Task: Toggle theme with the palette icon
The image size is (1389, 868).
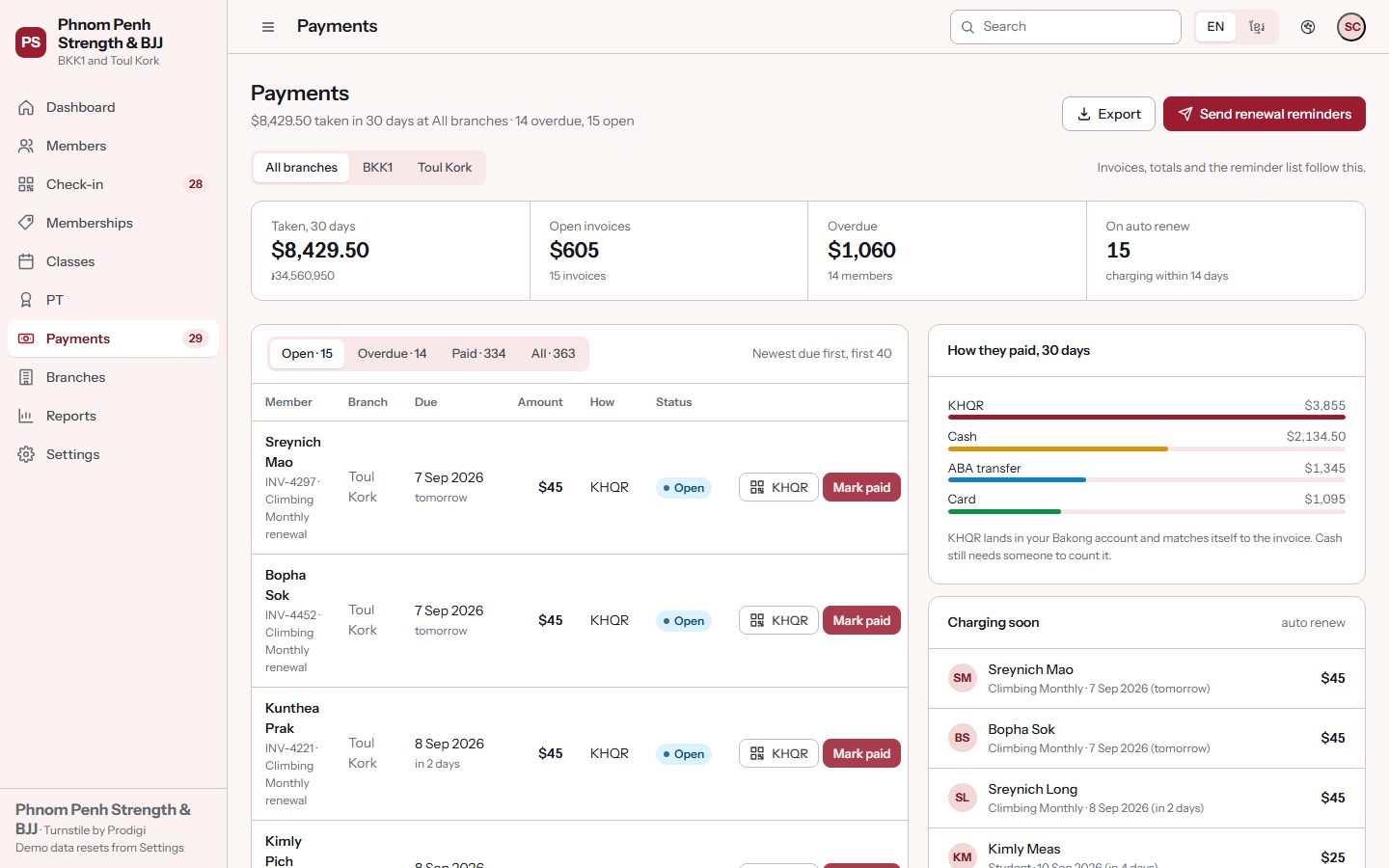Action: pyautogui.click(x=1308, y=27)
